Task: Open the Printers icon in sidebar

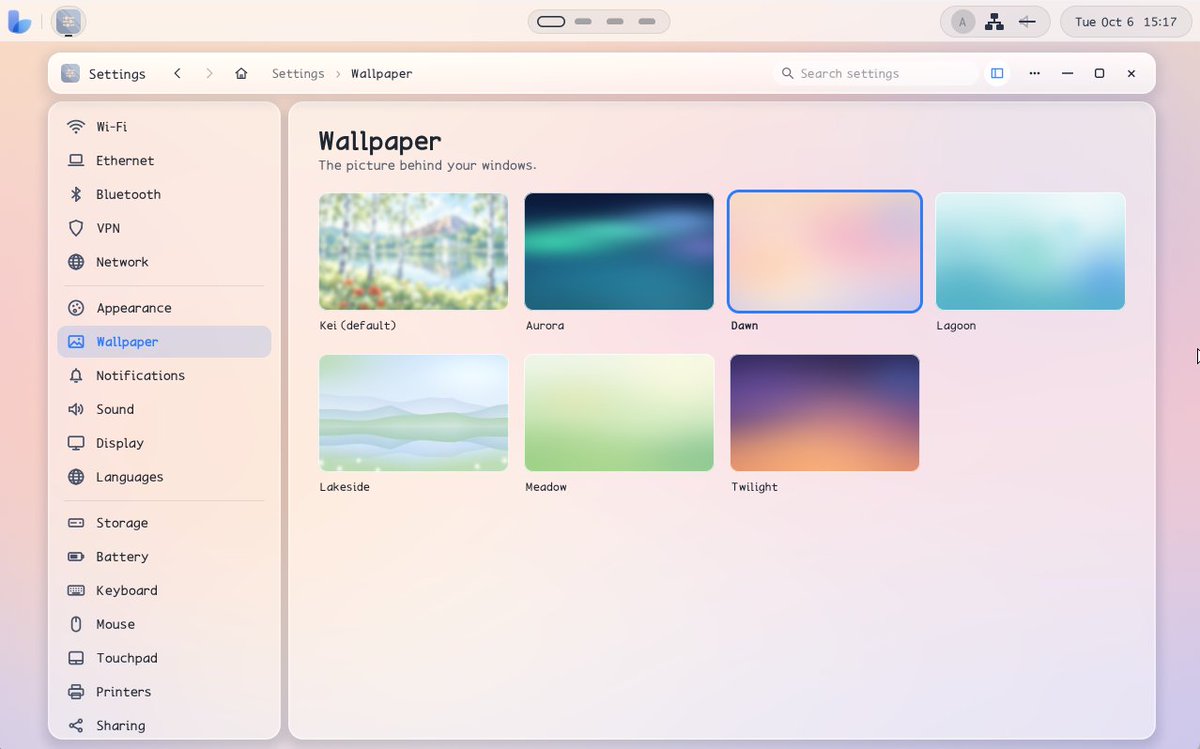Action: tap(76, 692)
